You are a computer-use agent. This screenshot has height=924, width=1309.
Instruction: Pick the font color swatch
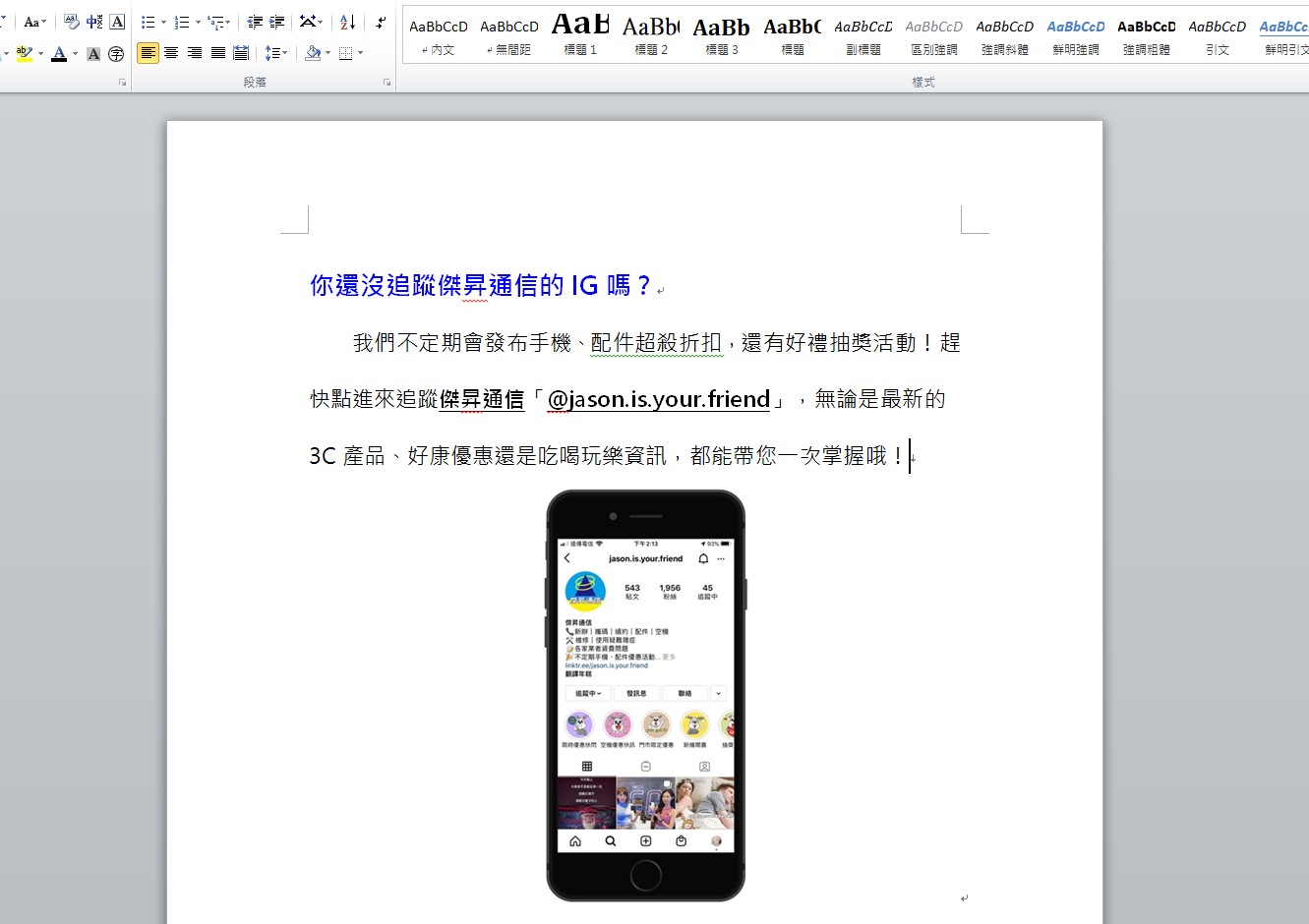tap(61, 54)
